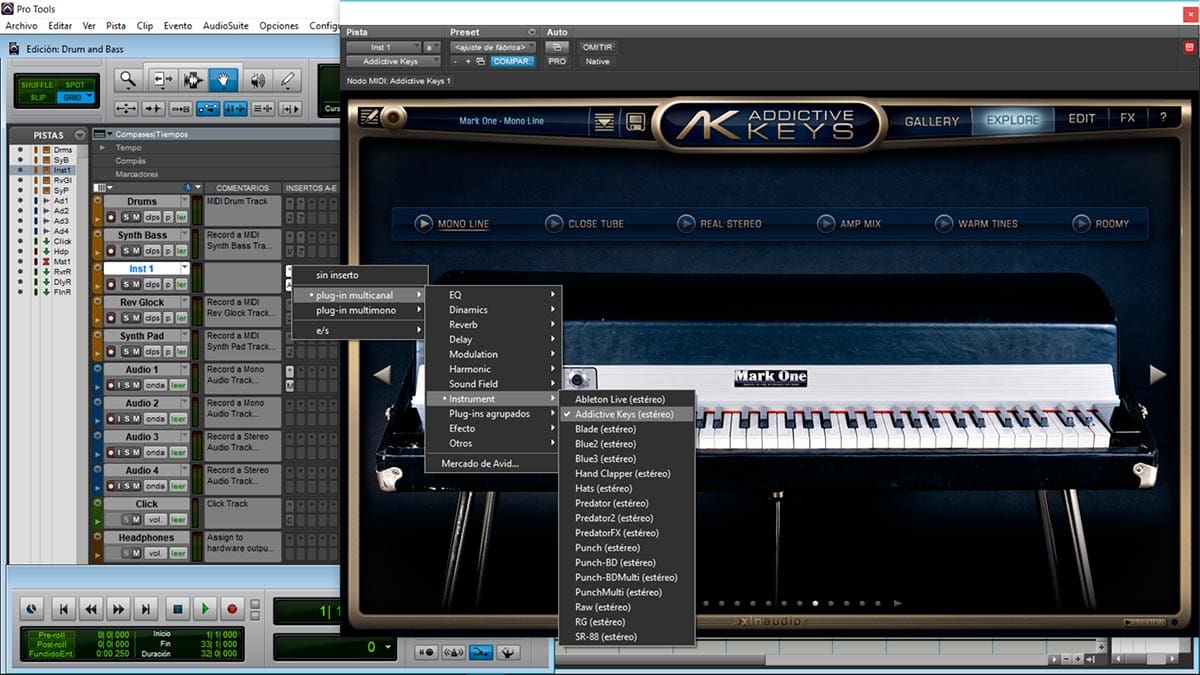Click the Native button
The image size is (1200, 675).
tap(598, 61)
